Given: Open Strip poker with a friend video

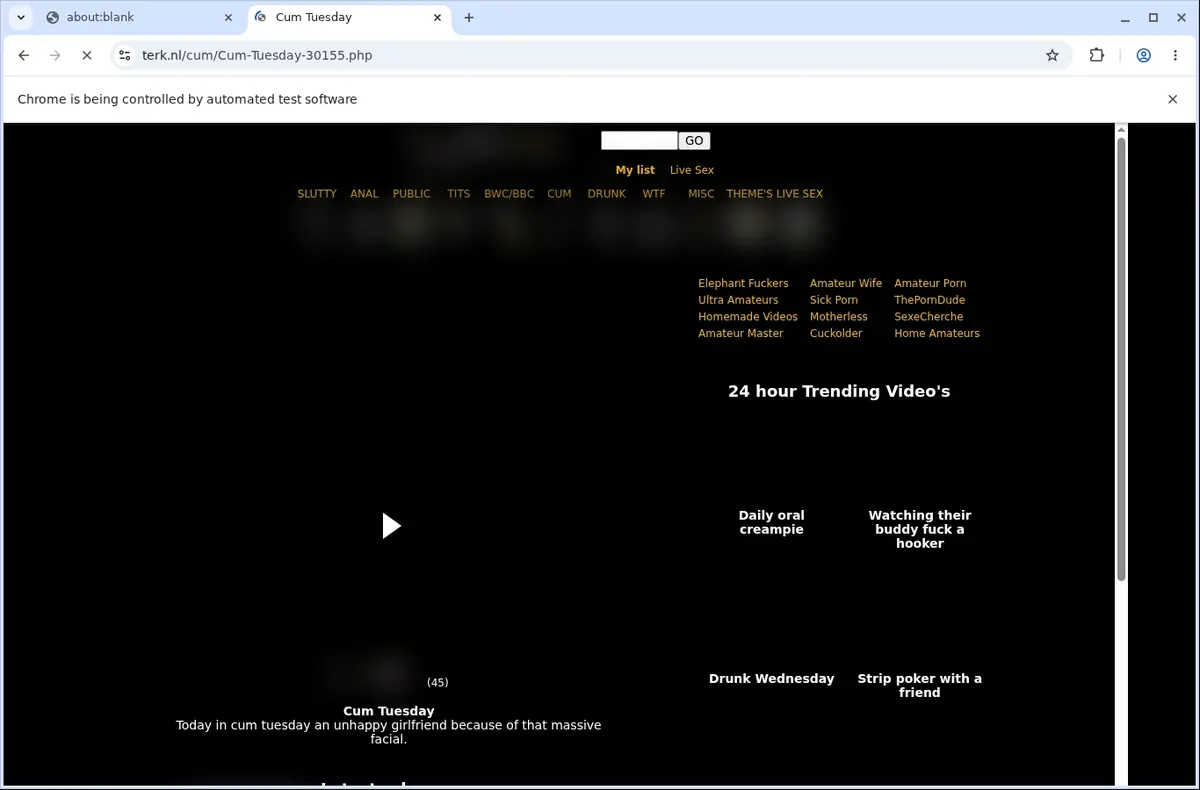Looking at the screenshot, I should pos(920,686).
